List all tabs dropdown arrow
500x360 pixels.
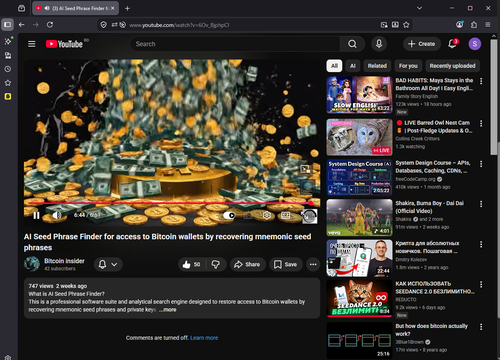[x=419, y=8]
